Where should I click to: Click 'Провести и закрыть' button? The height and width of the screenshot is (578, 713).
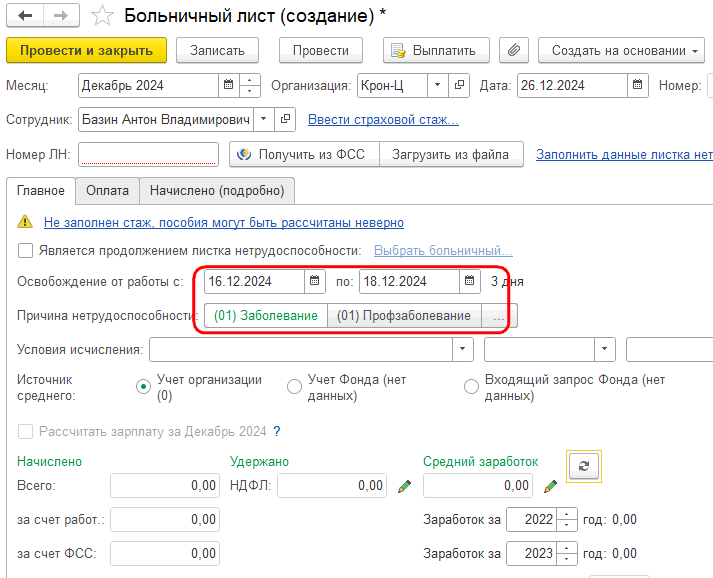(86, 50)
